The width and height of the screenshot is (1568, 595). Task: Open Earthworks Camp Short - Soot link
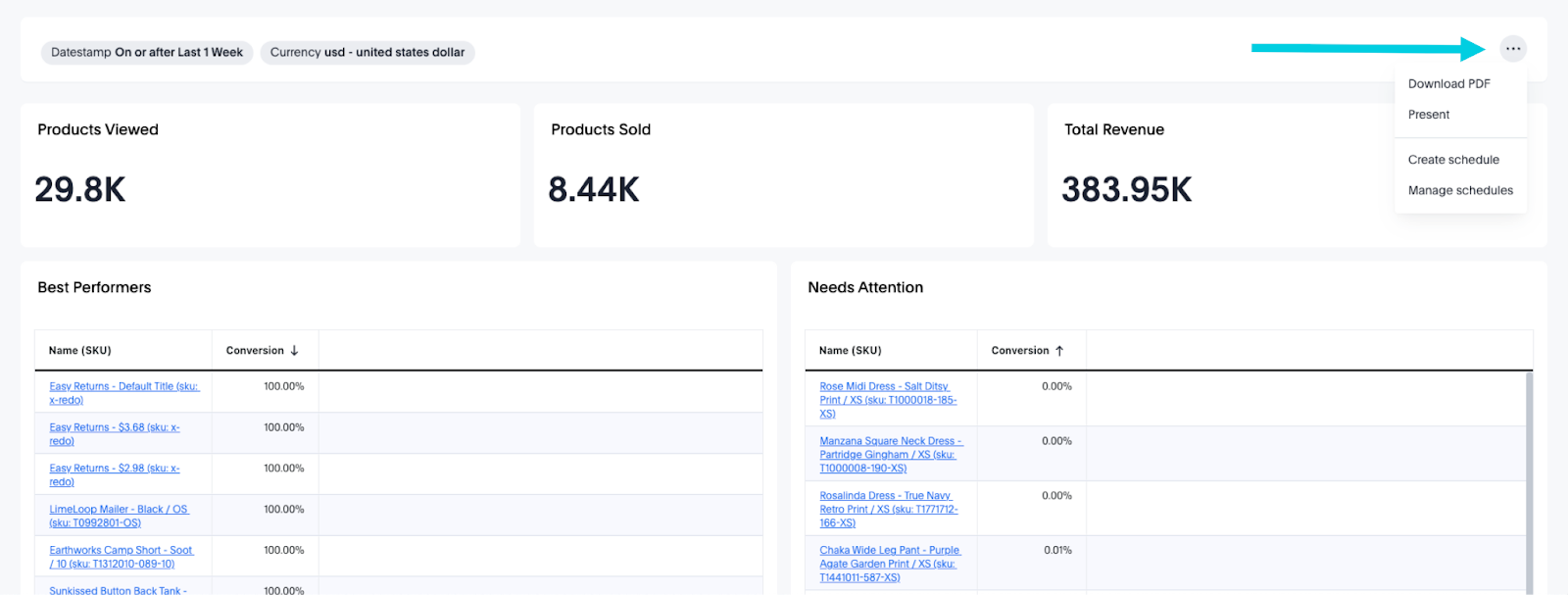[121, 551]
